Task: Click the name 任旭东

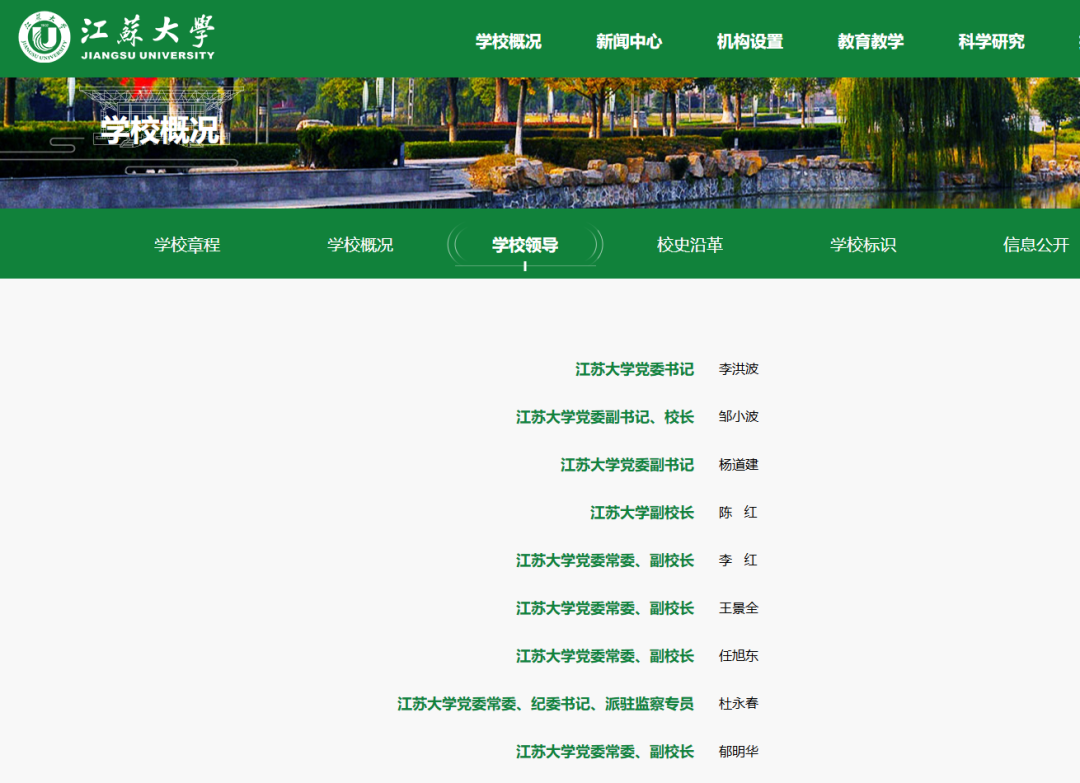Action: pos(738,656)
